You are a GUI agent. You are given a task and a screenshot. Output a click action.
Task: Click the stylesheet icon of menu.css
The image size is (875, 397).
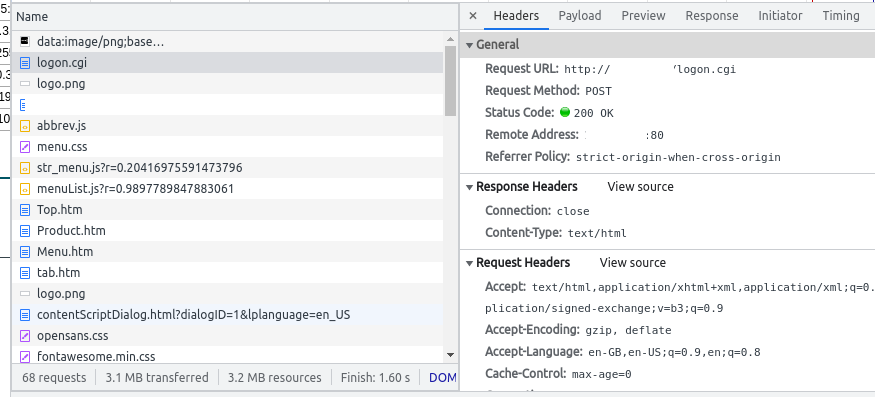(x=25, y=147)
